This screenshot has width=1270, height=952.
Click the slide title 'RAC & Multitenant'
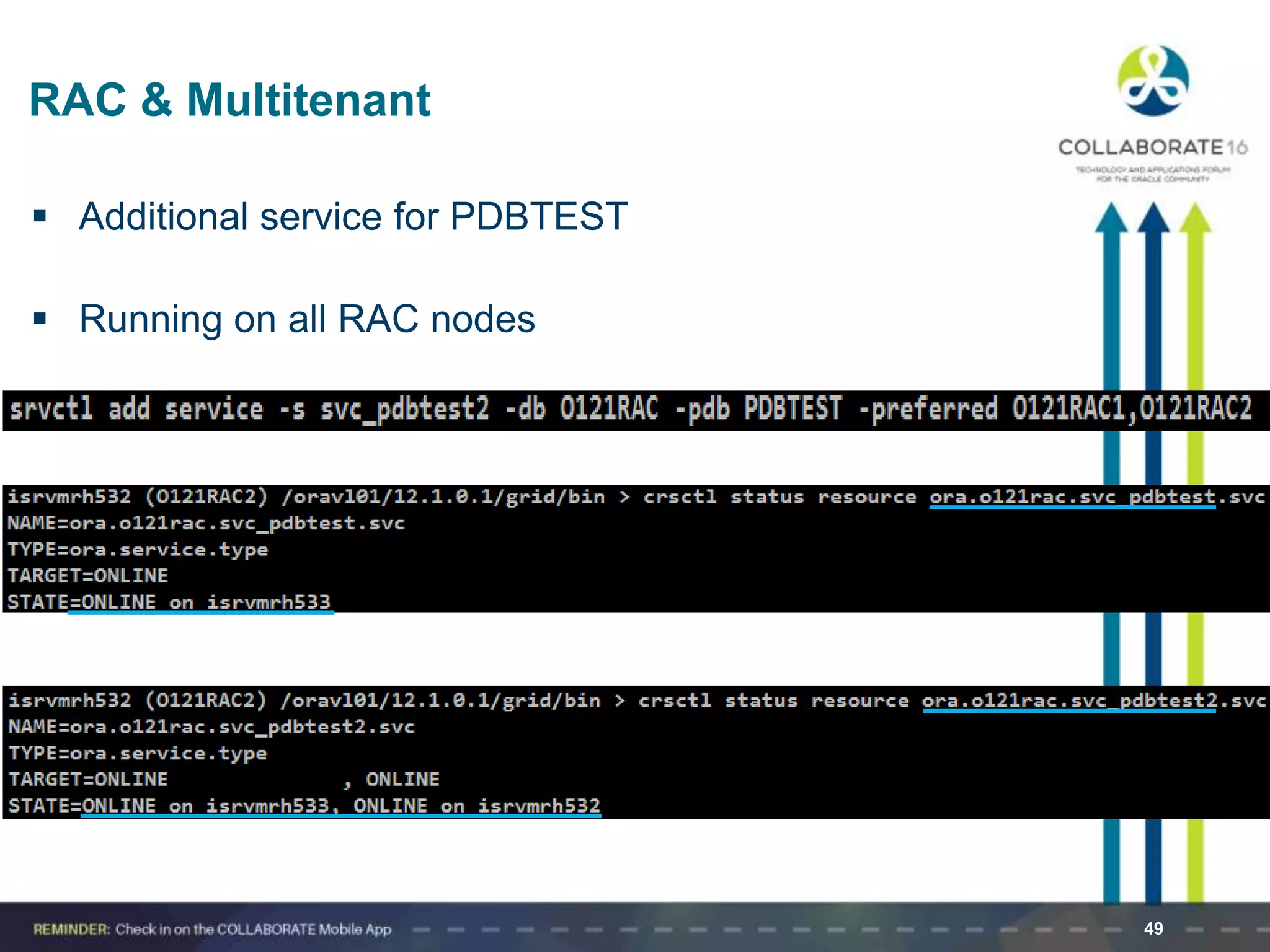click(229, 100)
